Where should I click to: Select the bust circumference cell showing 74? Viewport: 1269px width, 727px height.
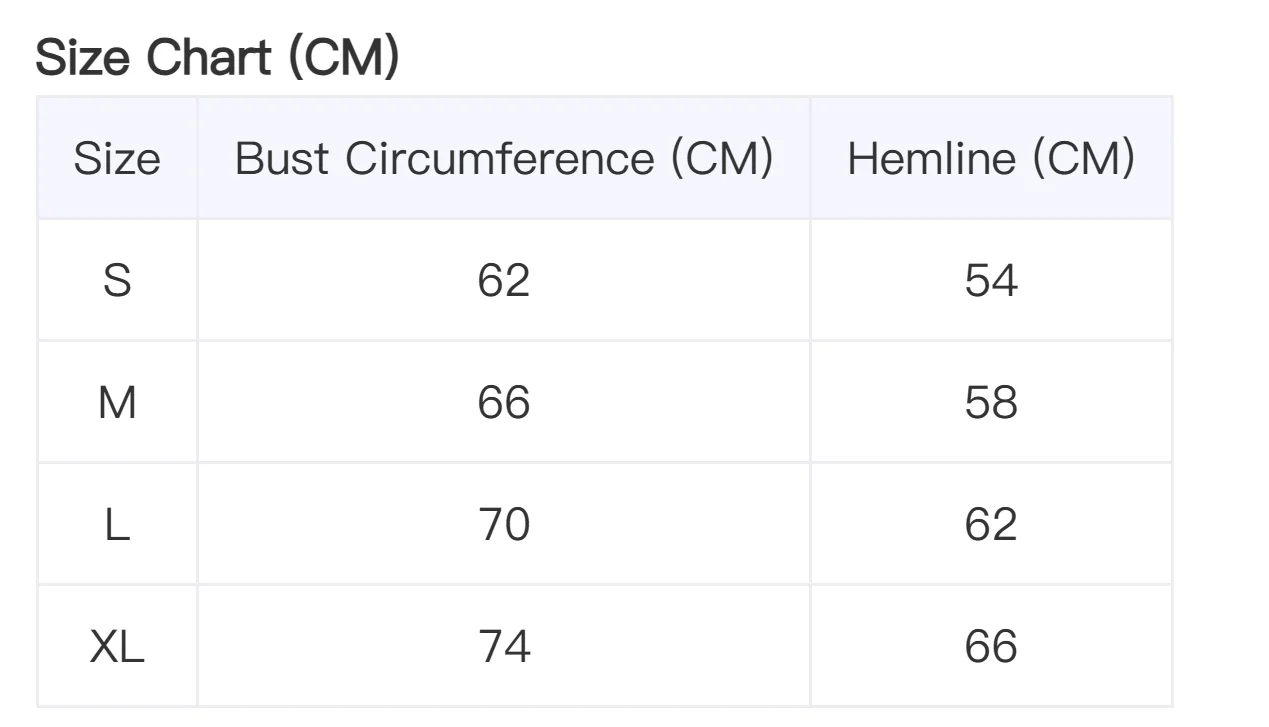pos(504,647)
